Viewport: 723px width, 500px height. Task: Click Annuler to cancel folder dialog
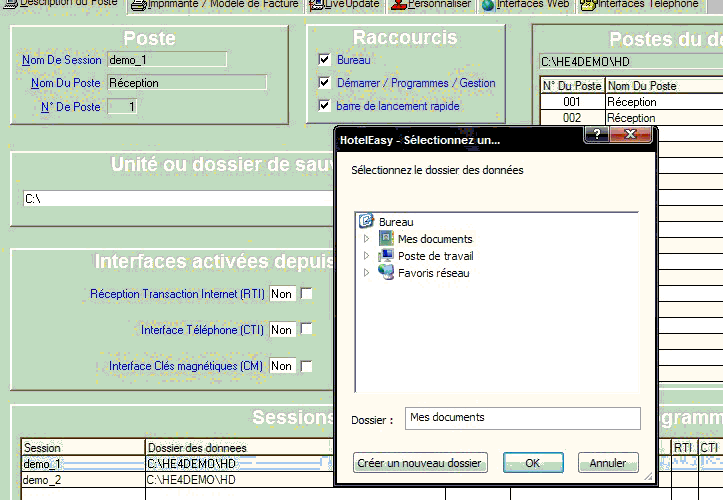point(608,463)
